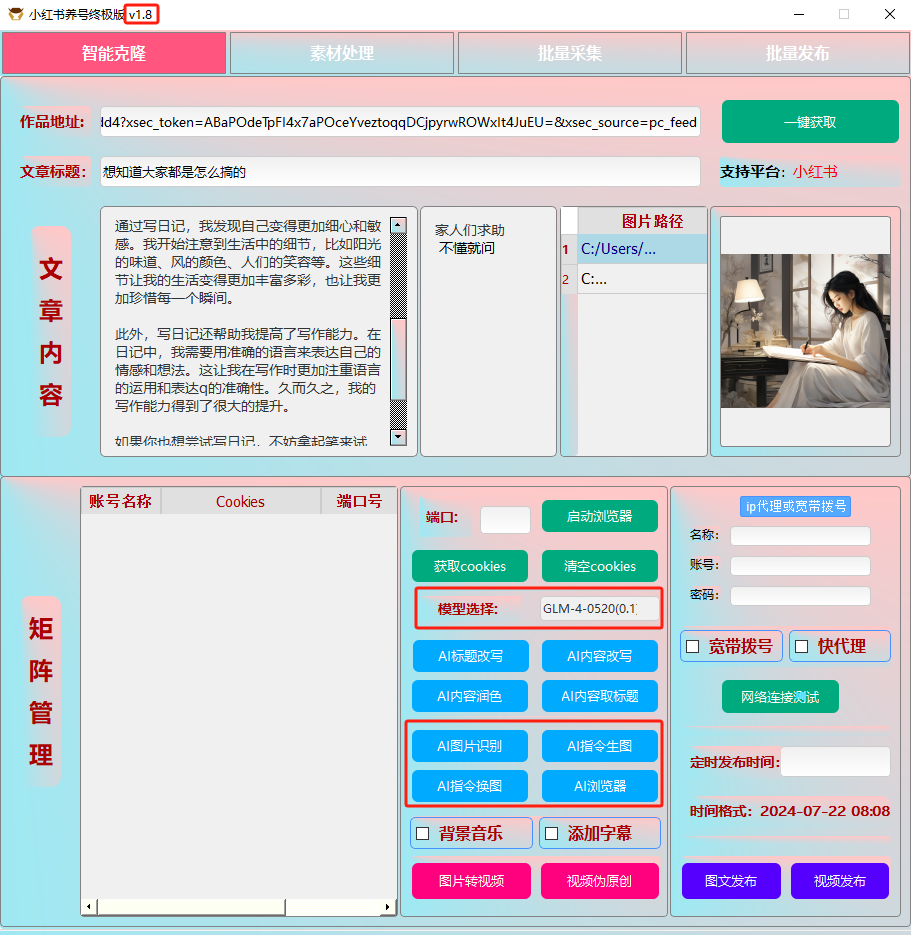Start AI内容改写 content rewriting
The width and height of the screenshot is (911, 935).
pos(599,655)
